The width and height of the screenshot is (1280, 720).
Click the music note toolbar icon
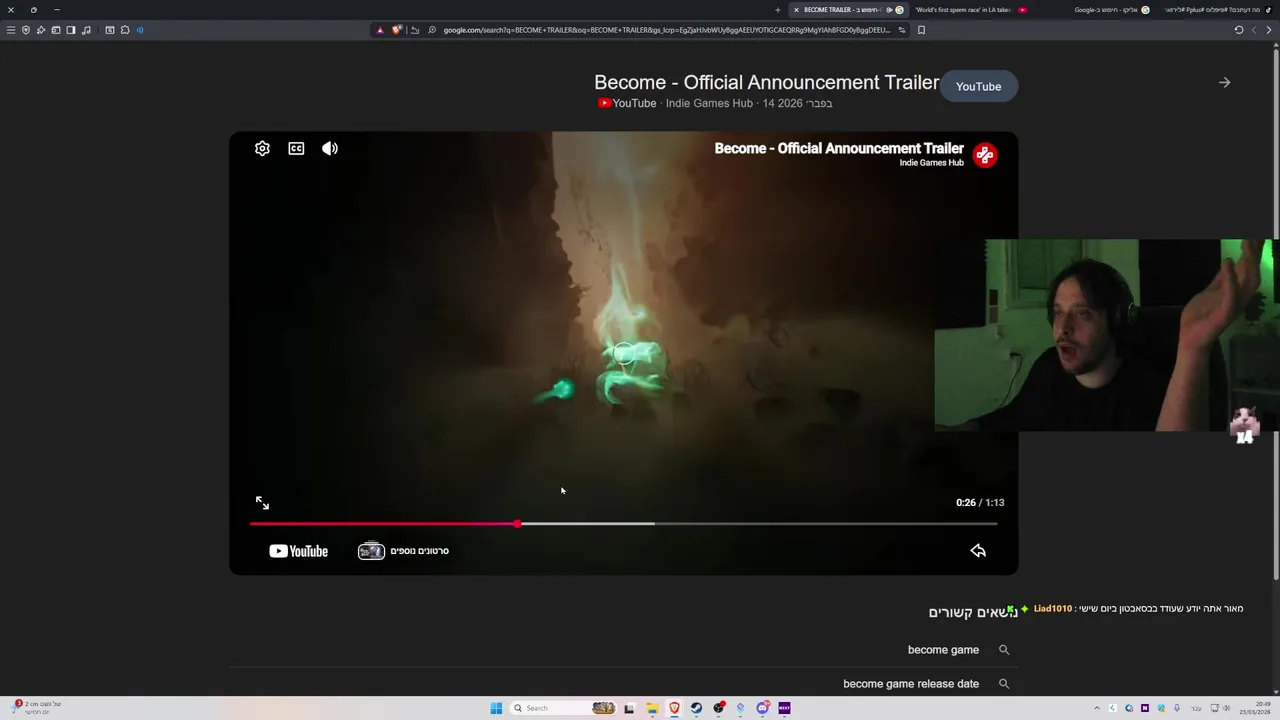click(86, 30)
